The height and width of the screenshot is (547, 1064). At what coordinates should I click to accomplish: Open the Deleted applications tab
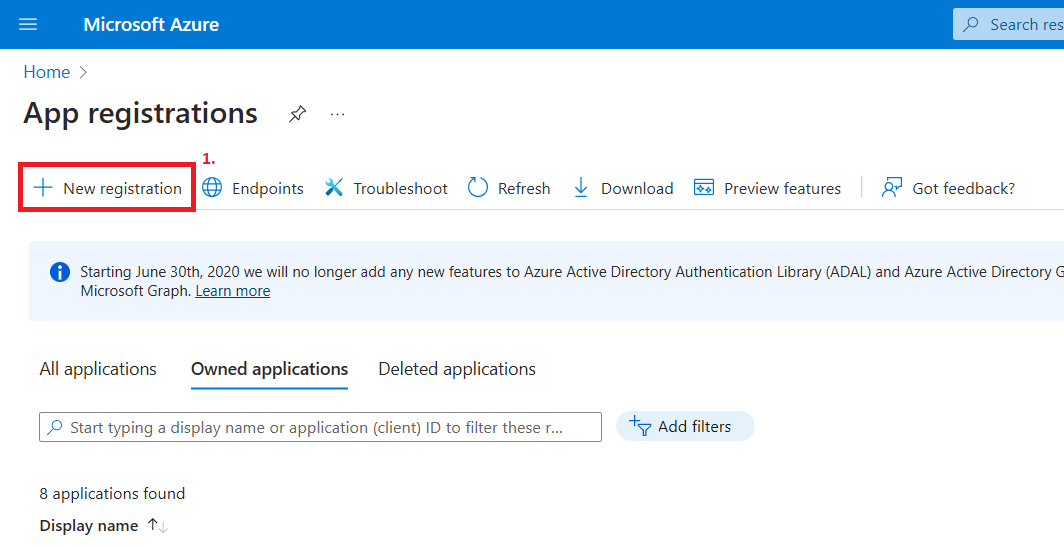(457, 369)
